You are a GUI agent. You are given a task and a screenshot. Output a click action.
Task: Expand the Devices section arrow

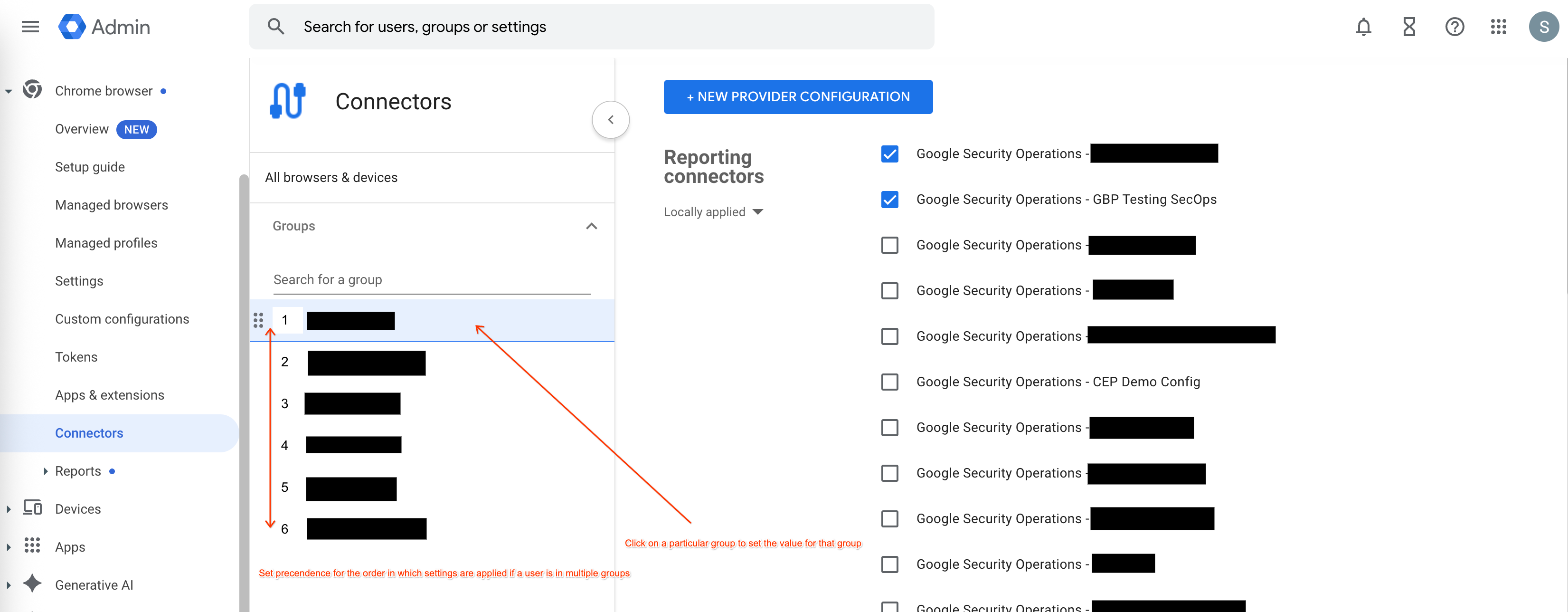click(9, 509)
